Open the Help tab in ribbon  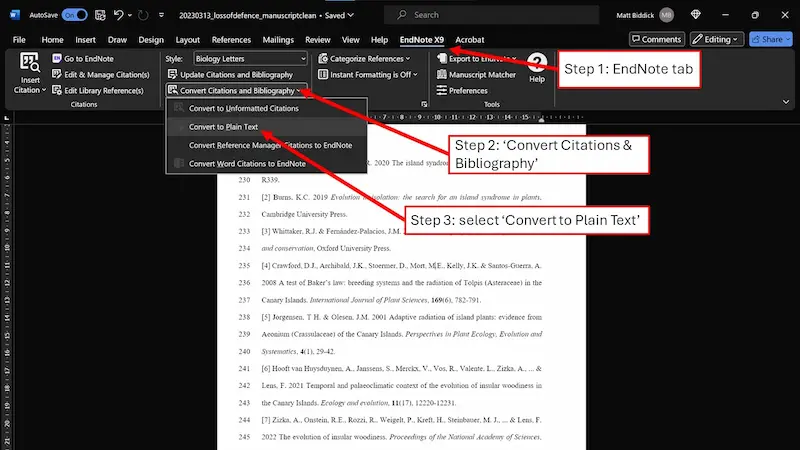tap(379, 40)
